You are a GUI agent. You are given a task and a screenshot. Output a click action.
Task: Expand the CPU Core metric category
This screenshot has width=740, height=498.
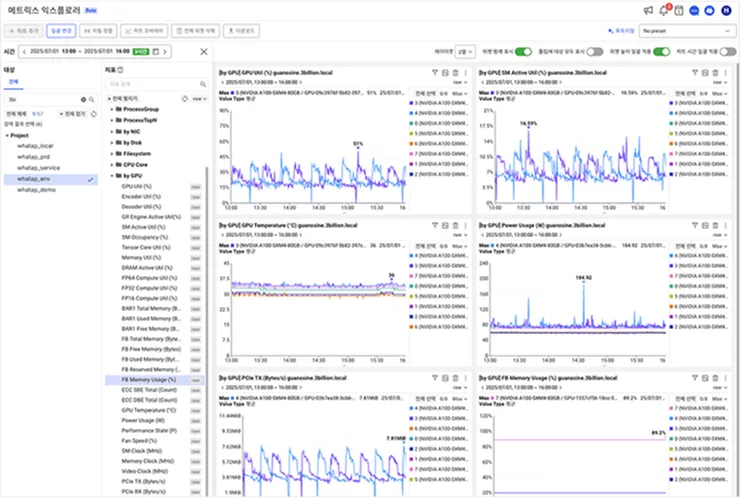[x=112, y=165]
